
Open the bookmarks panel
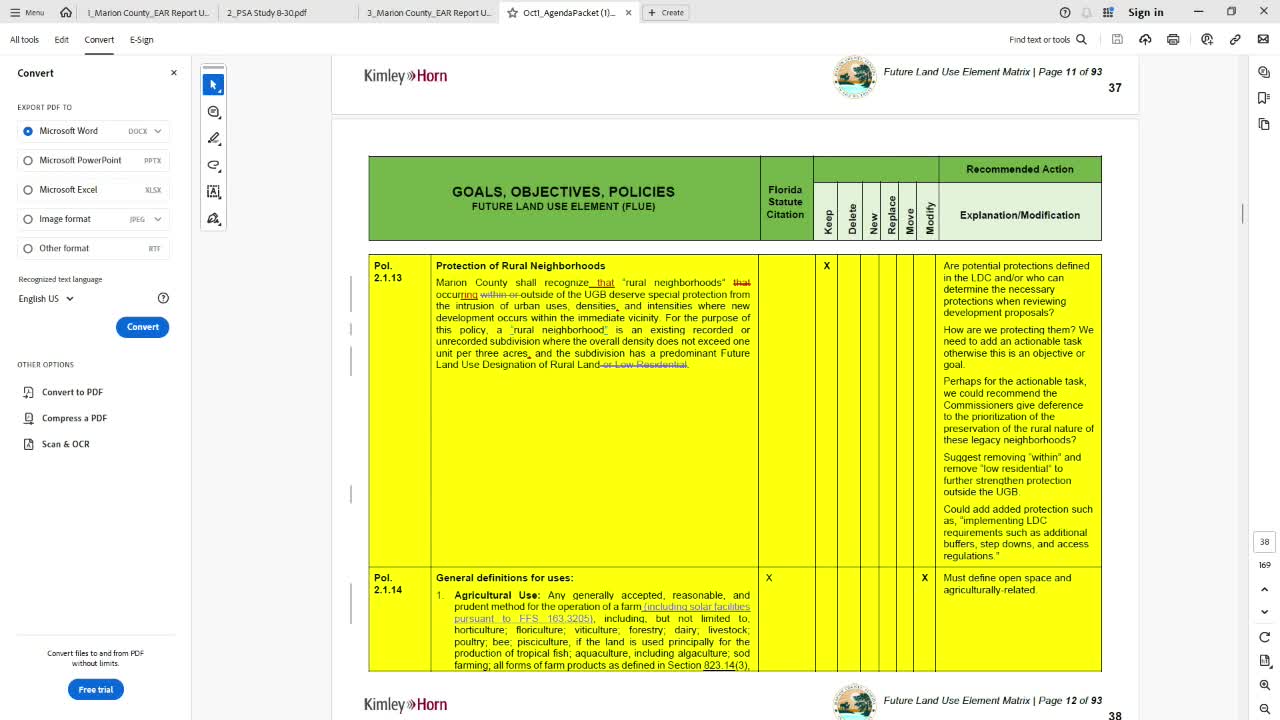pos(1264,98)
